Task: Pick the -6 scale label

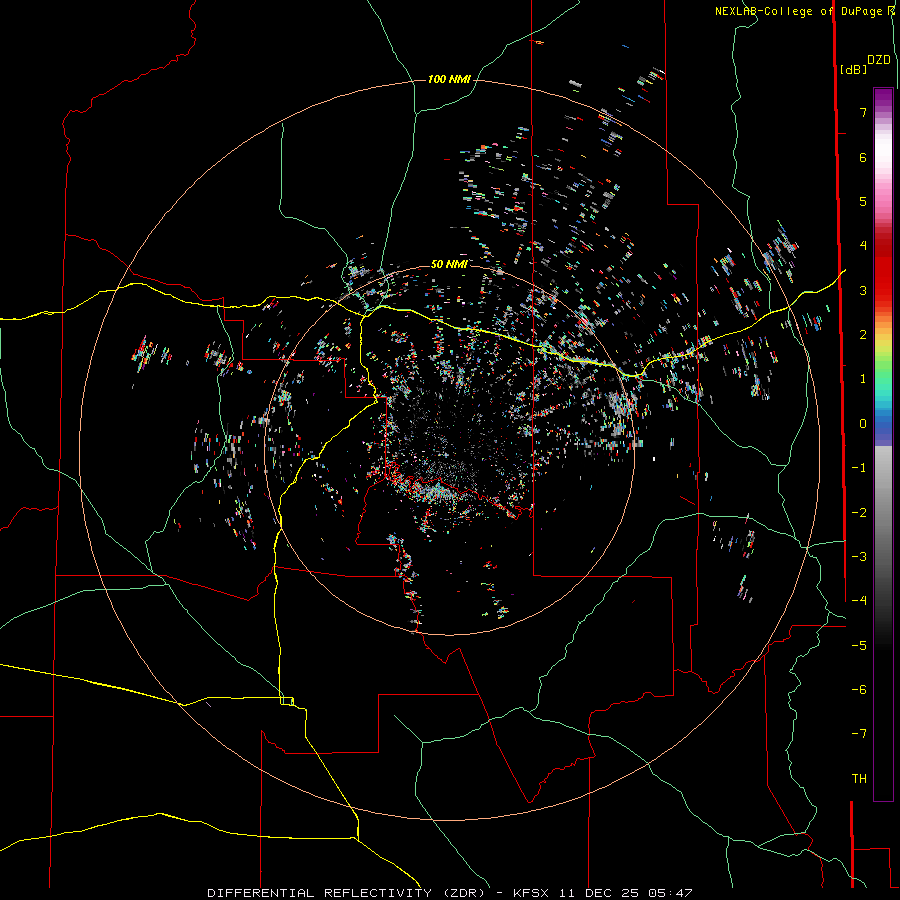Action: [x=859, y=690]
